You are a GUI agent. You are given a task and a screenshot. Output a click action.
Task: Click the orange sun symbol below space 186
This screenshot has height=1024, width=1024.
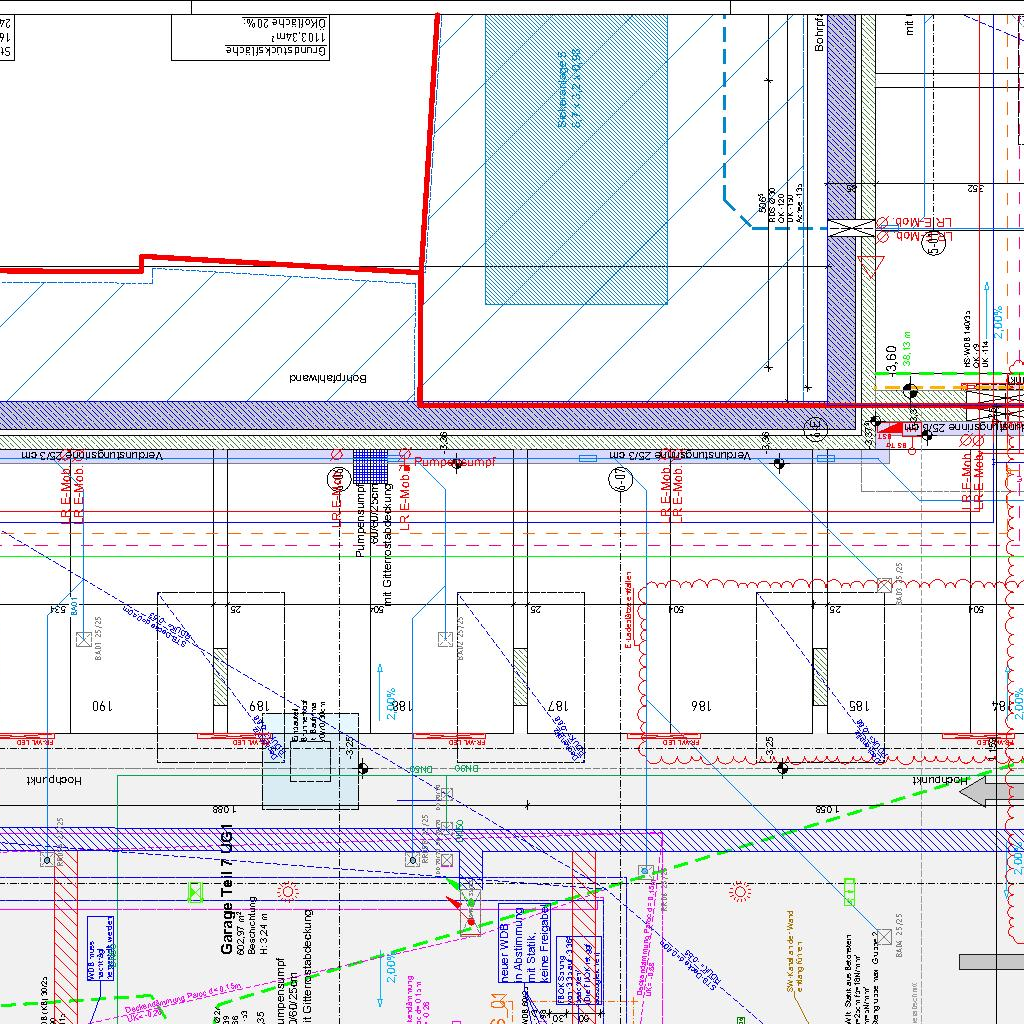click(x=740, y=891)
